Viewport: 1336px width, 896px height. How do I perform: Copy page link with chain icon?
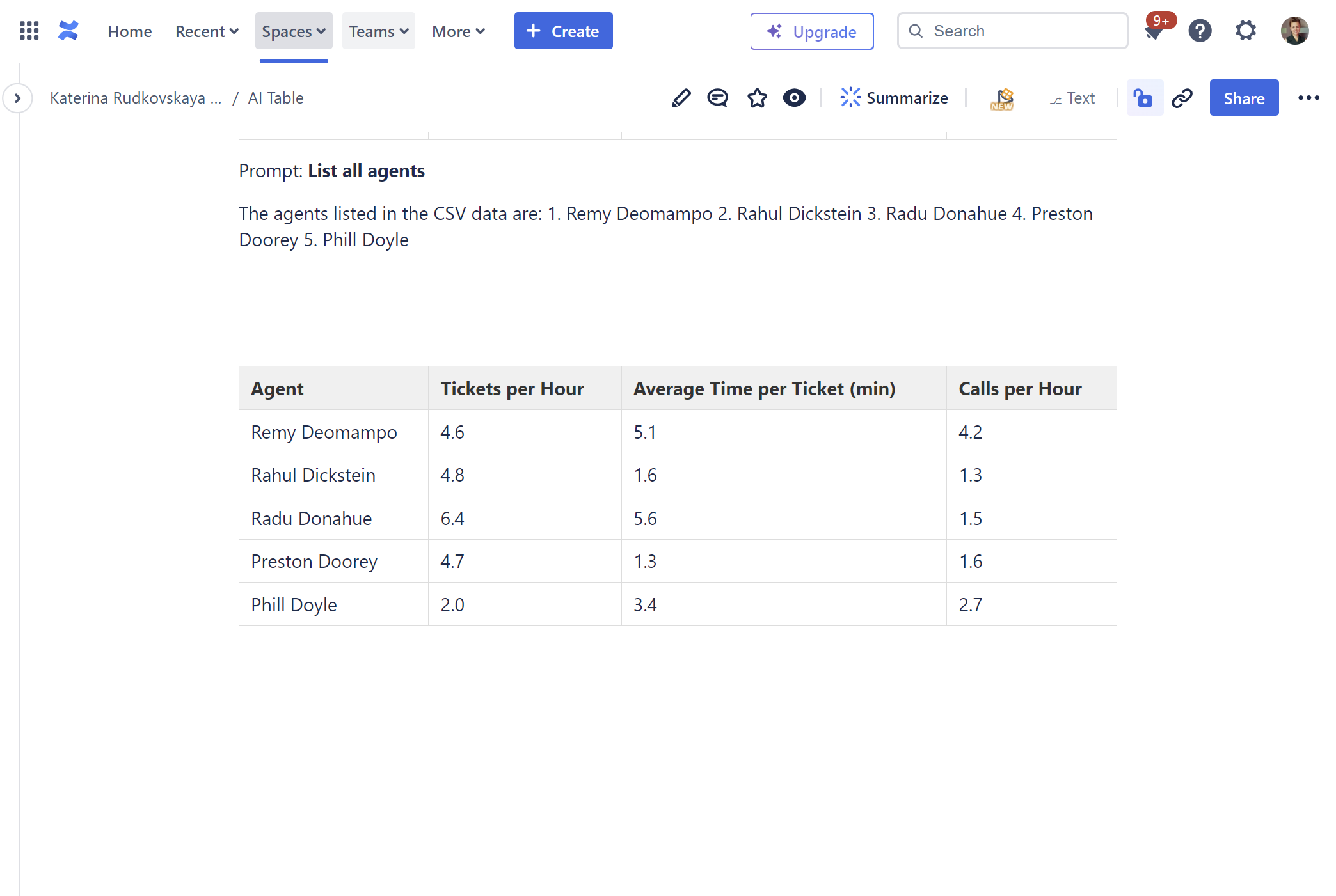point(1182,98)
